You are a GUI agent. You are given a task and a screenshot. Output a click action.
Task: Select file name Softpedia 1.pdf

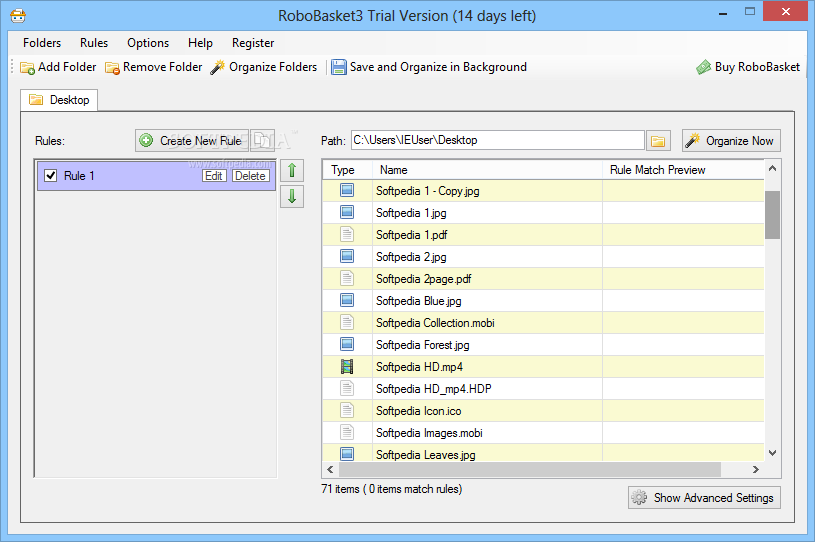411,235
